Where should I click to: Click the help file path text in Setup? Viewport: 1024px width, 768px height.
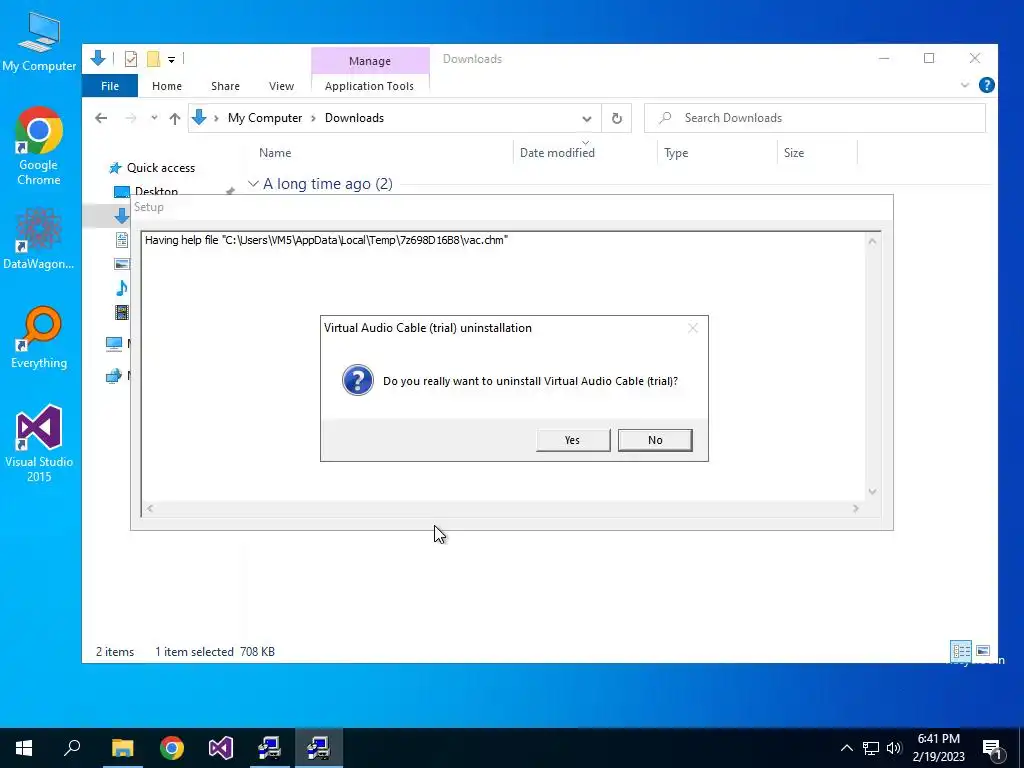pos(326,240)
